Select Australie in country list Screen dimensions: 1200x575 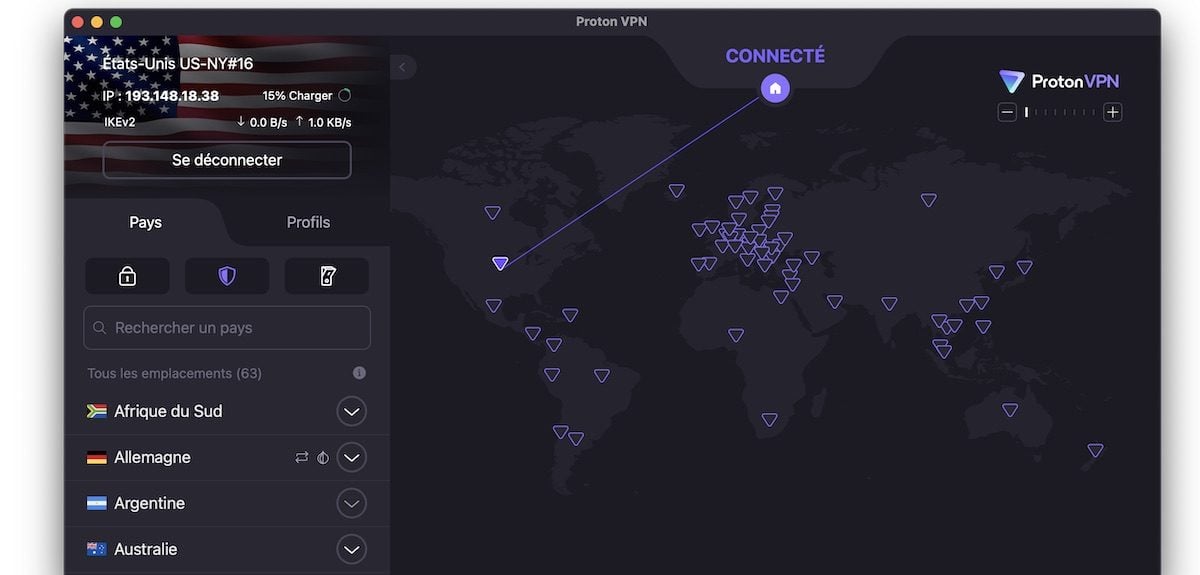227,549
